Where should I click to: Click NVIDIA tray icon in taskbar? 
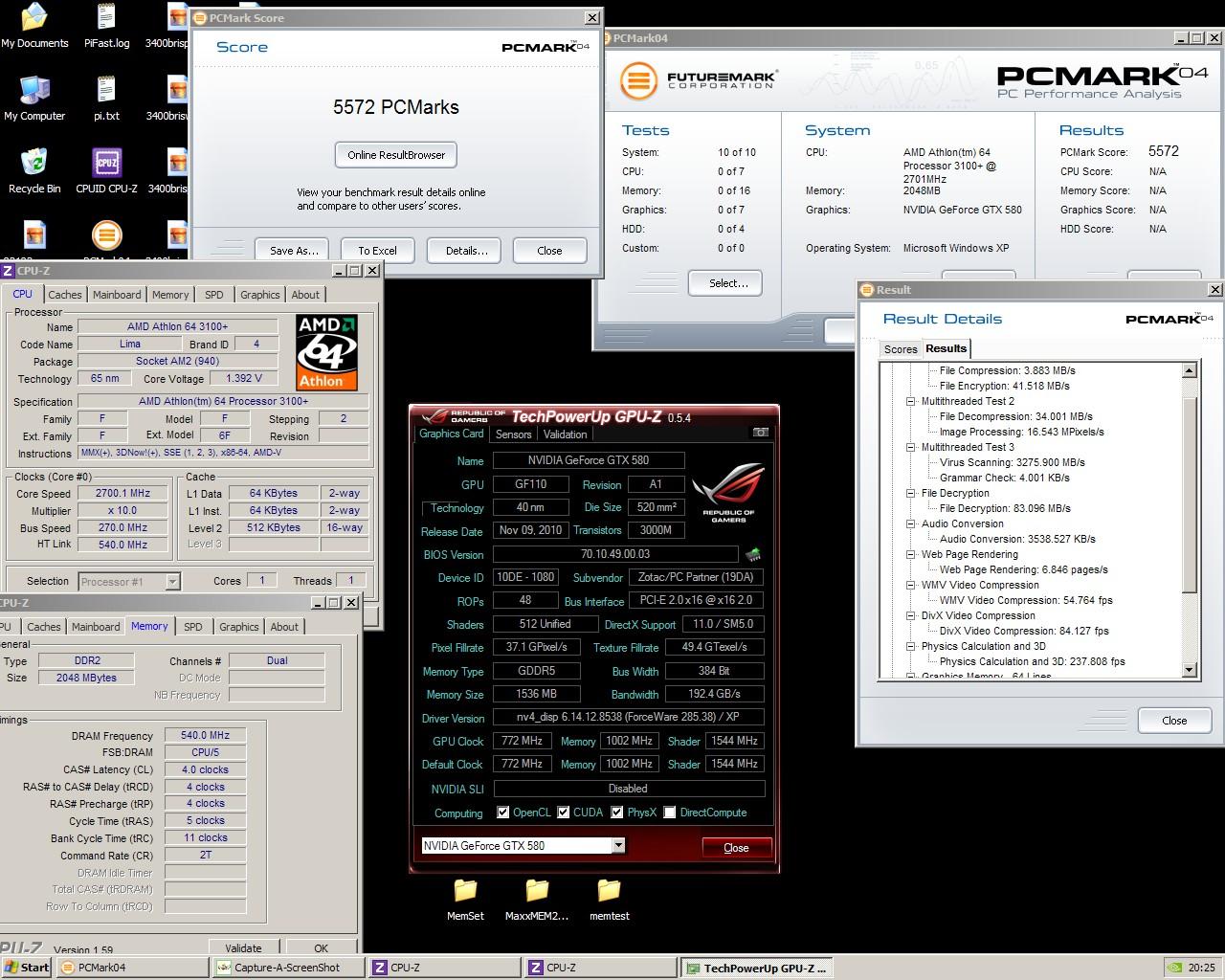click(1175, 968)
